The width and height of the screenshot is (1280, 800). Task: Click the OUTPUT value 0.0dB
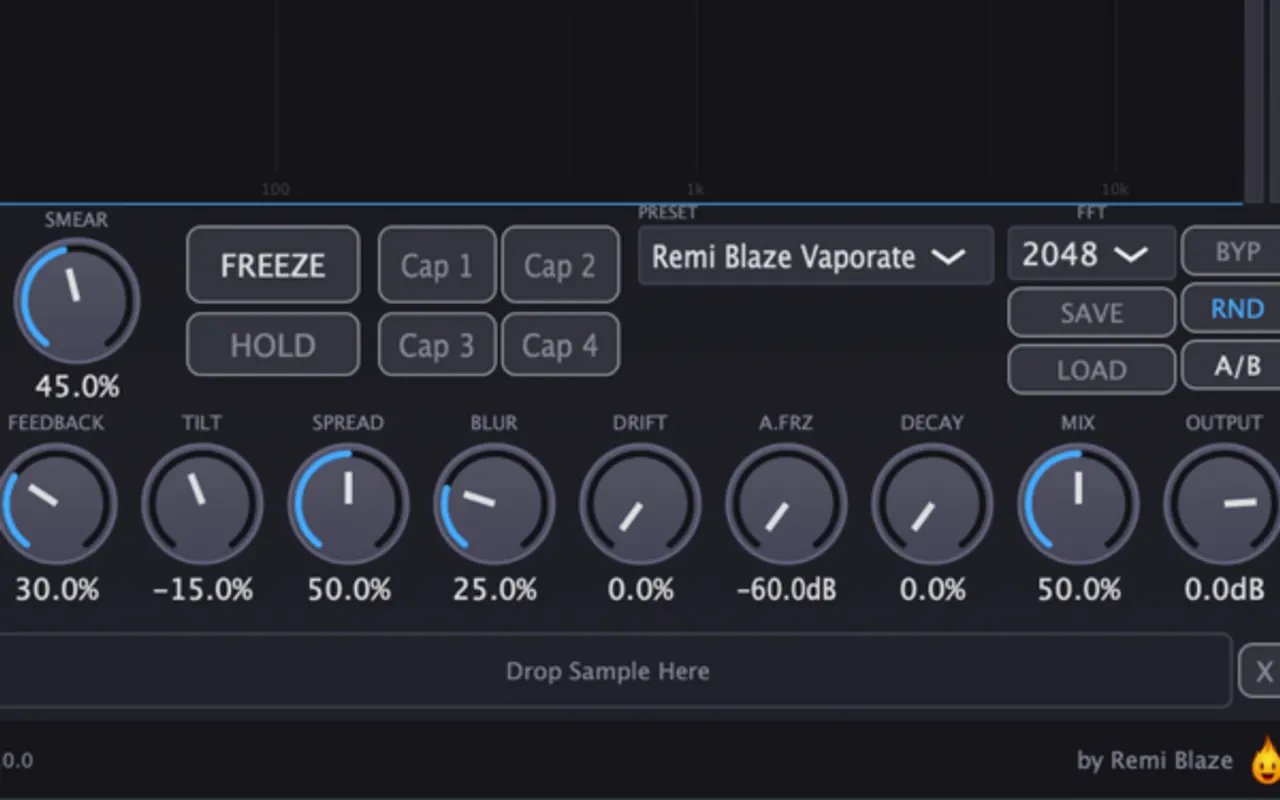coord(1225,589)
